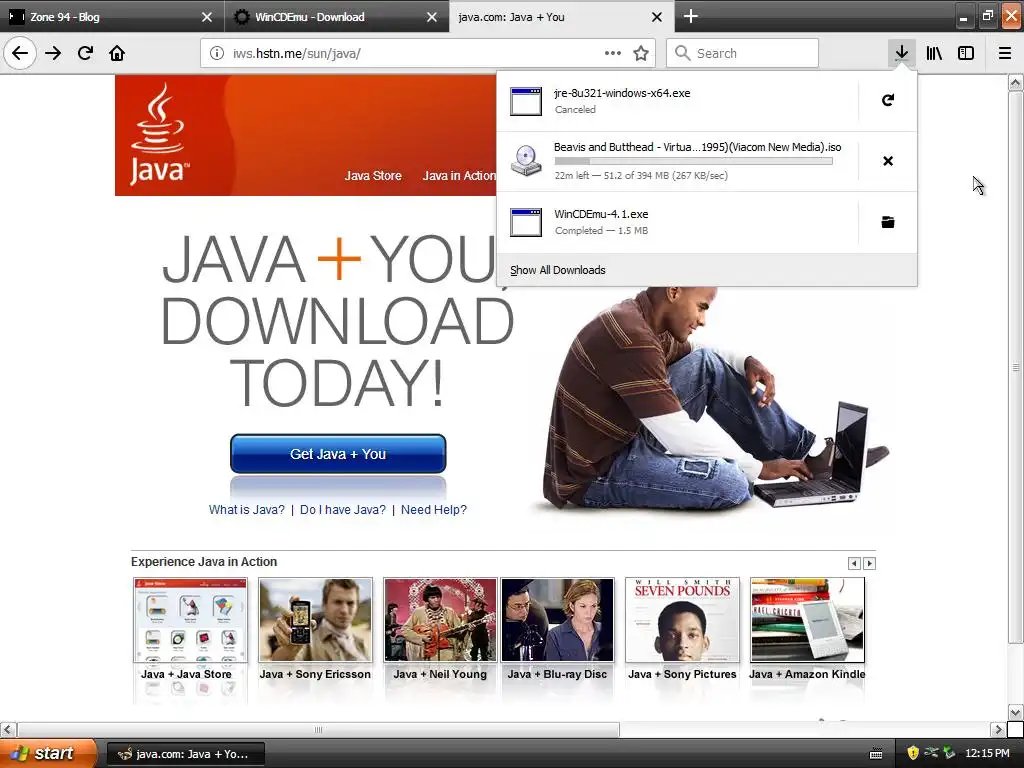
Task: Open the Windows start menu
Action: (x=47, y=753)
